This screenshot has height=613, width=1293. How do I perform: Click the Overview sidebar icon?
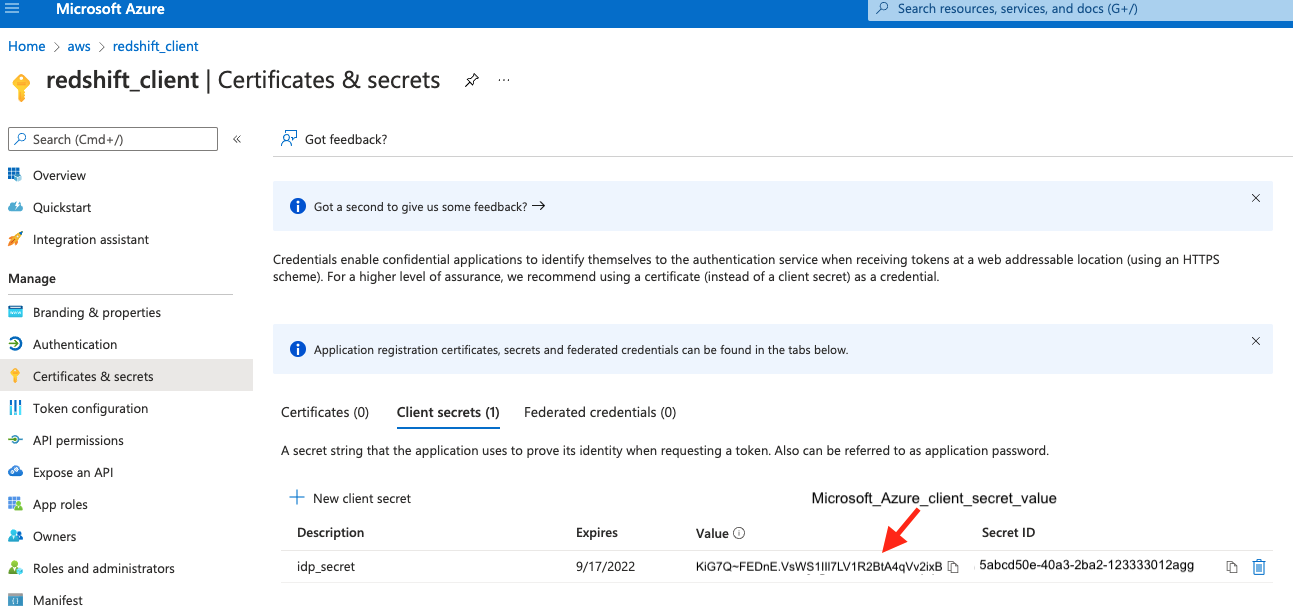(x=15, y=175)
